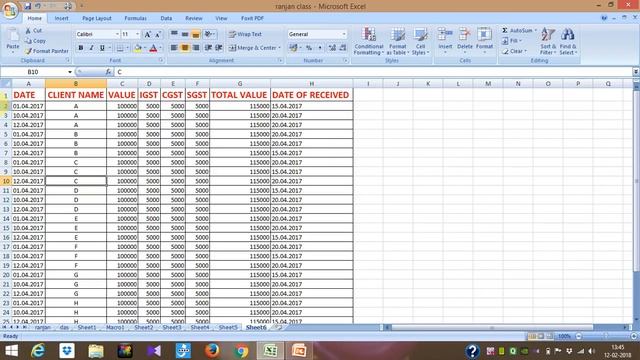
Task: Open the font size dropdown
Action: point(138,34)
